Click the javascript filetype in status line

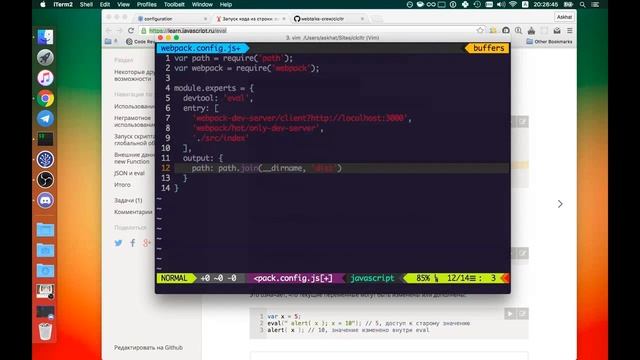coord(372,278)
